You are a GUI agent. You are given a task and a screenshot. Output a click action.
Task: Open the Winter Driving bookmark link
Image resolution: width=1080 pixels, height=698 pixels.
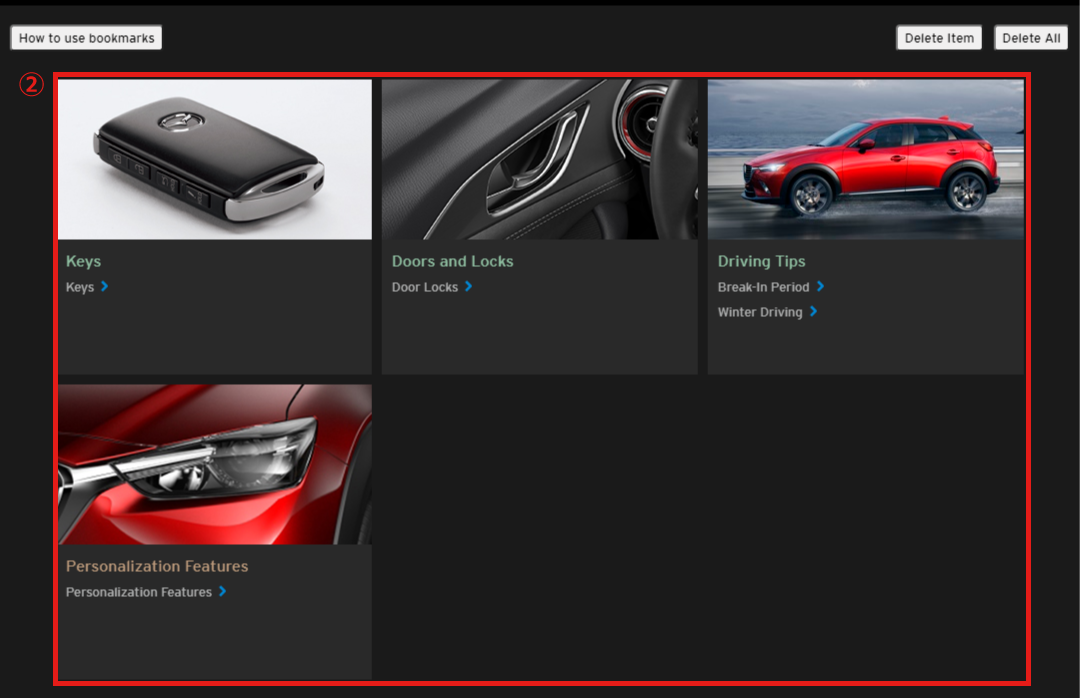760,312
